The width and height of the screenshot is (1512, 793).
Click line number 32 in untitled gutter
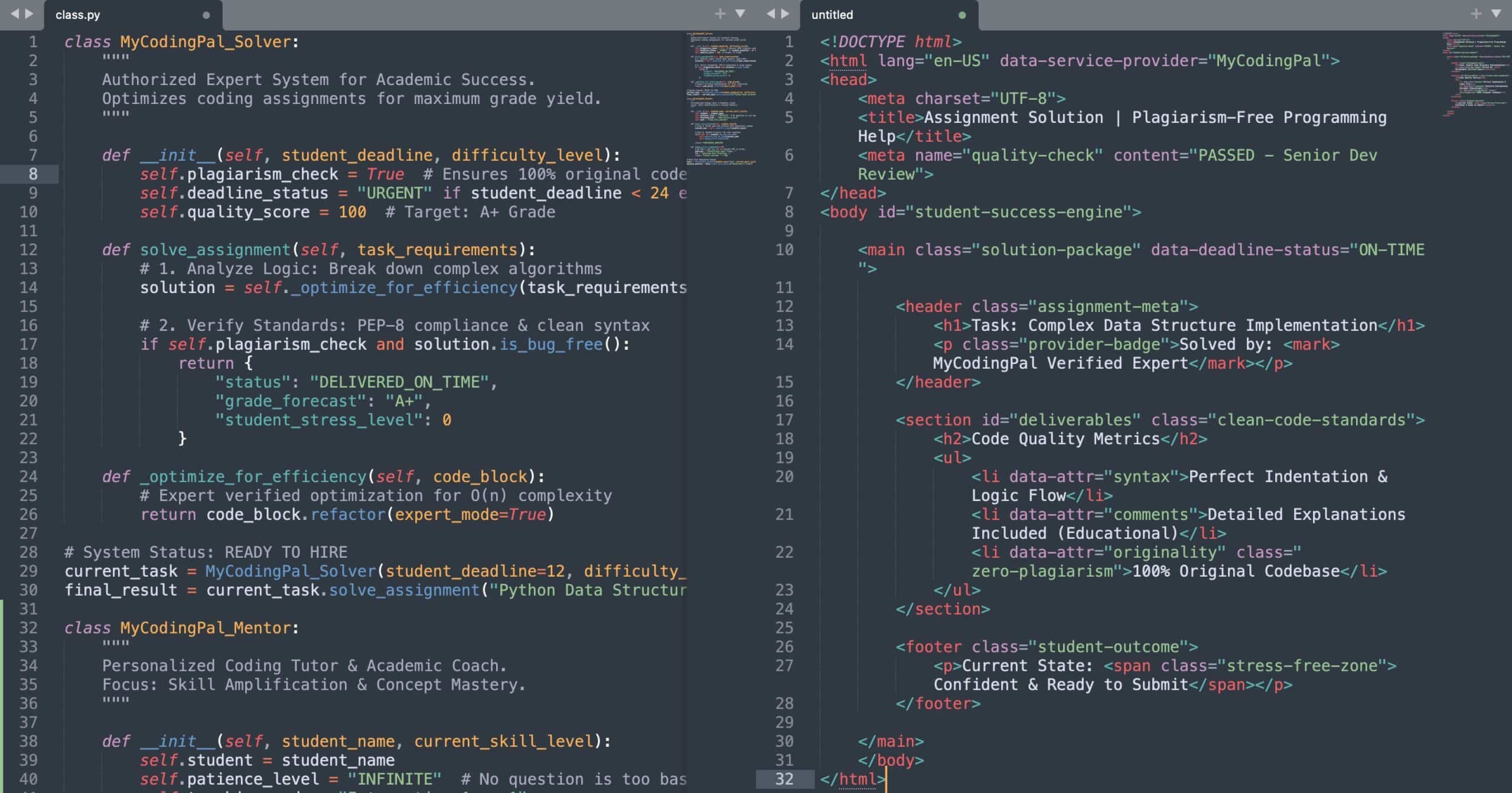784,779
